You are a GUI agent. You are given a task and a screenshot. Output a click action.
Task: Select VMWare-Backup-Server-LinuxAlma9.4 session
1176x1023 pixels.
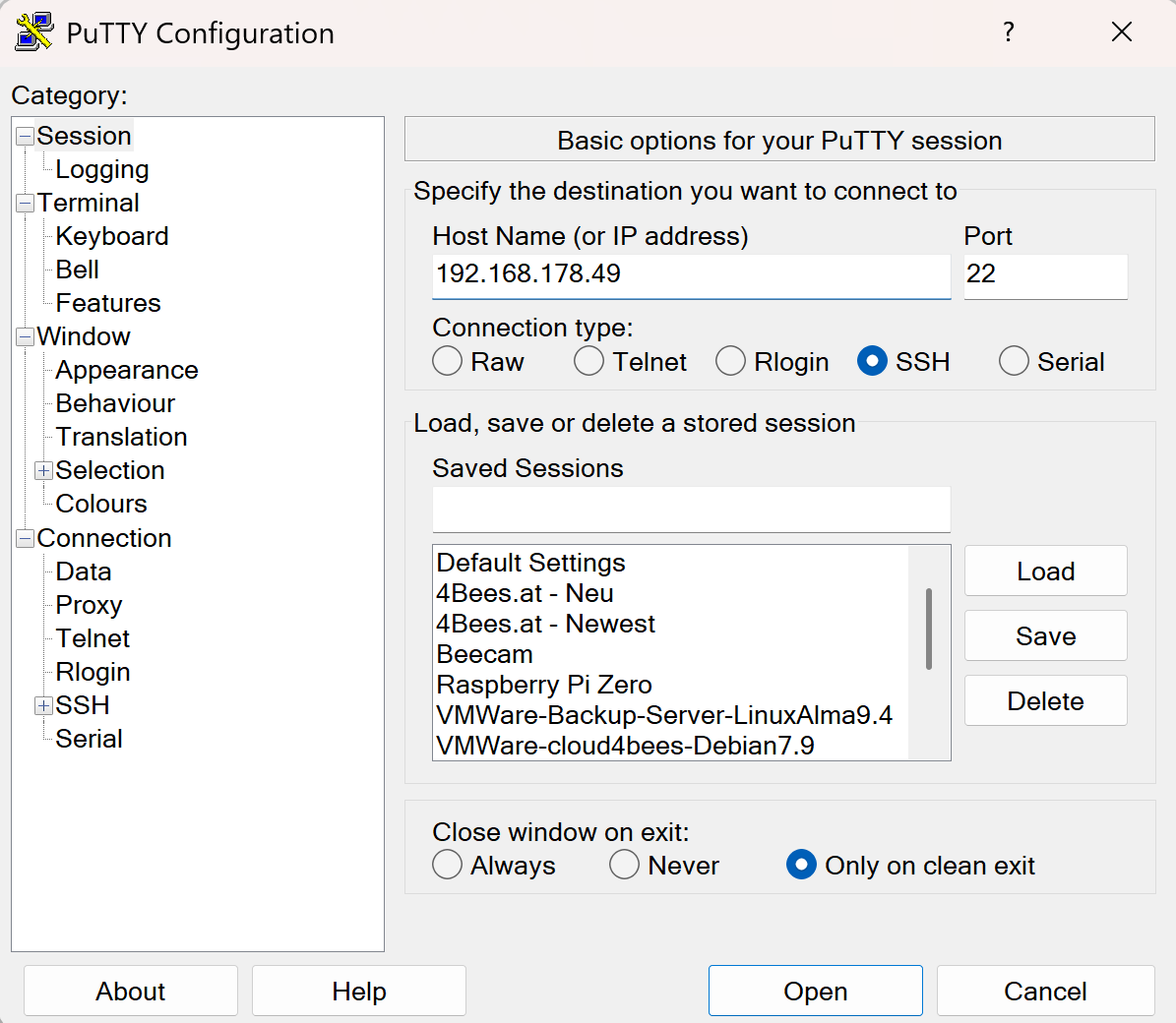(670, 715)
